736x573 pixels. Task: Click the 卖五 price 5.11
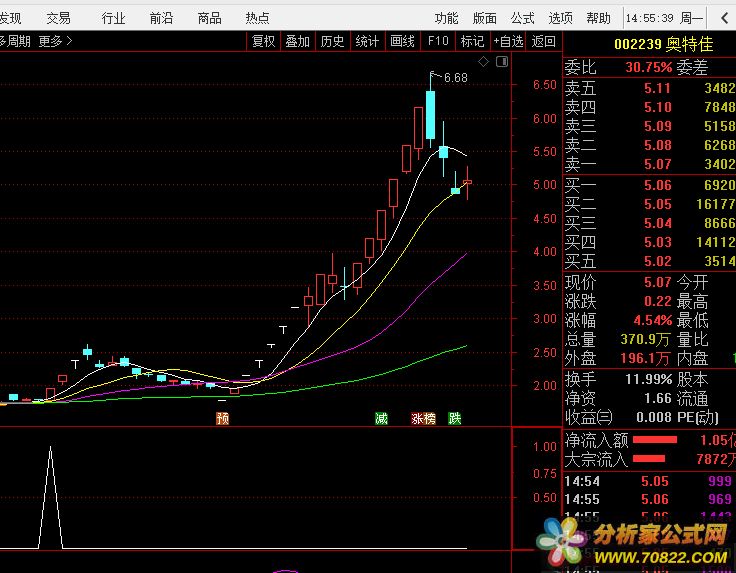(658, 88)
